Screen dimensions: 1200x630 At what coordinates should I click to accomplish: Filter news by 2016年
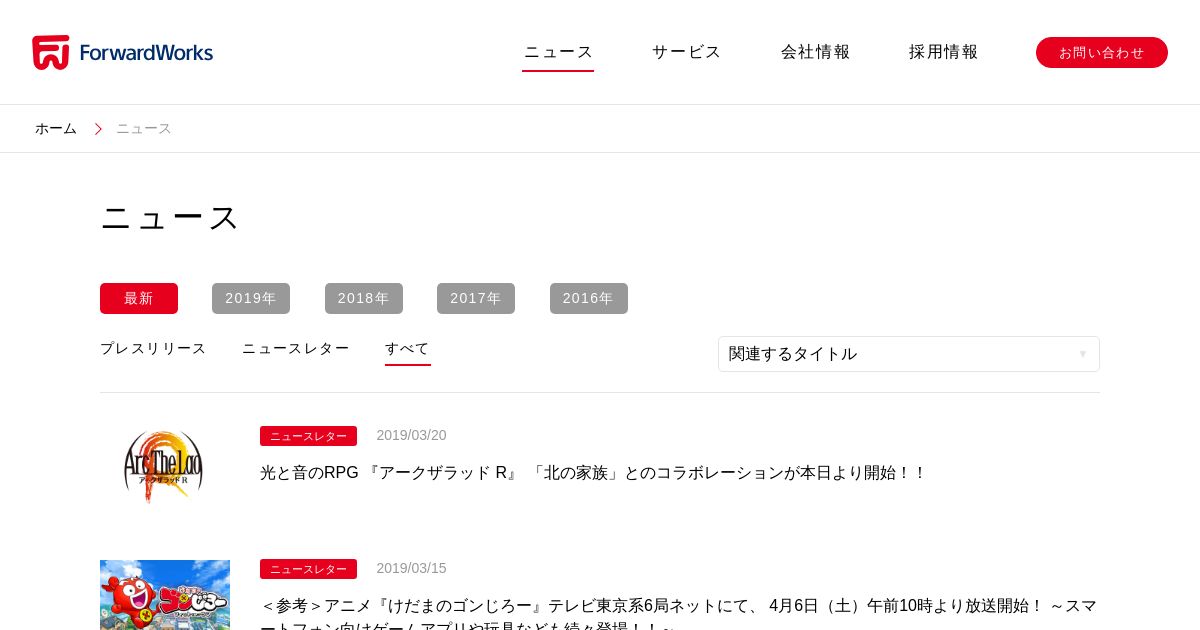click(x=589, y=298)
